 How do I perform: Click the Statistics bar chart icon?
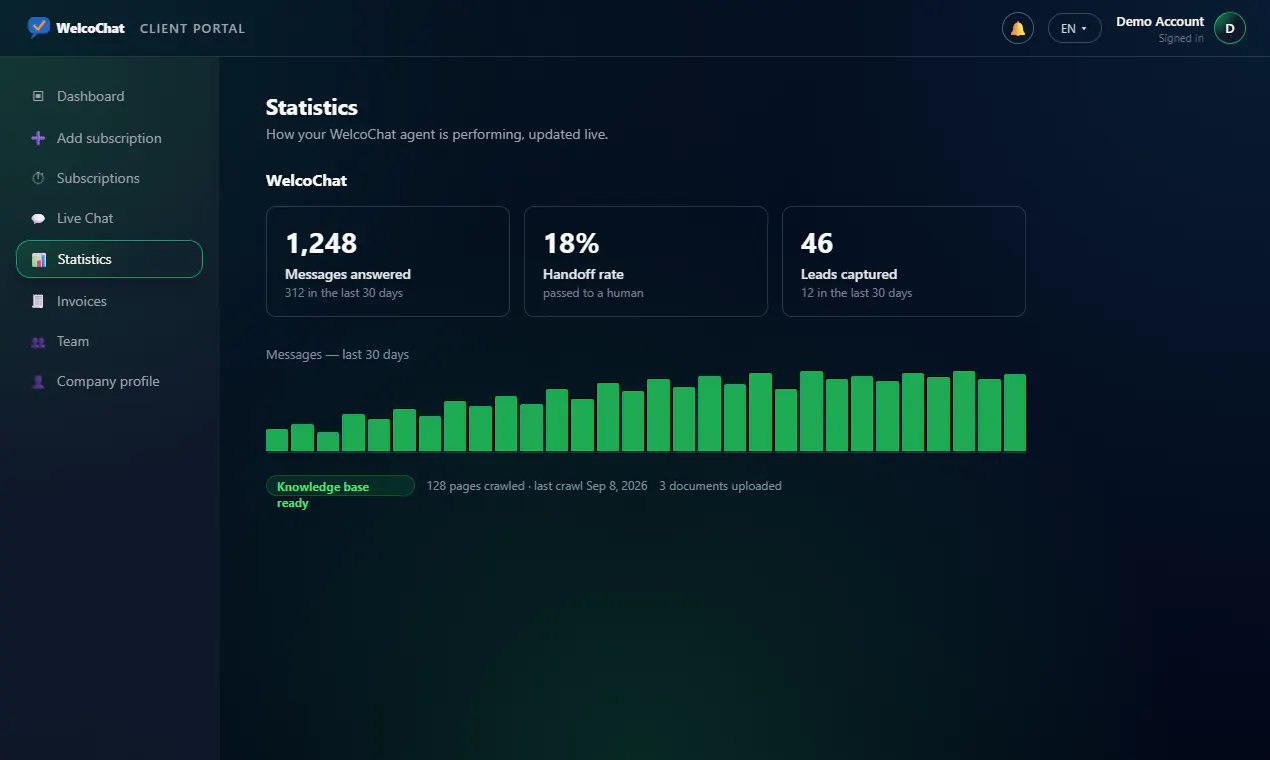(x=39, y=259)
